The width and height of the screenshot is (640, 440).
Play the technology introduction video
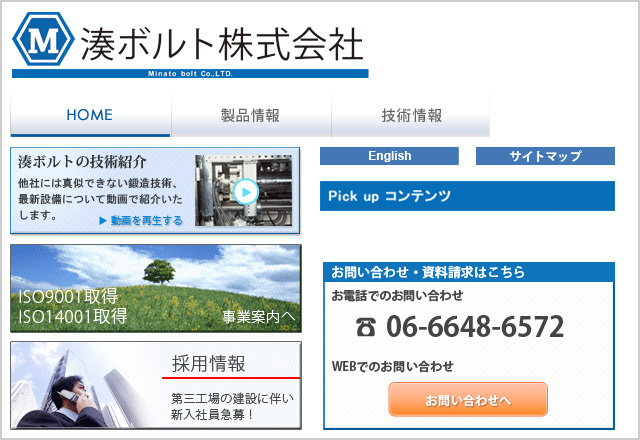(x=246, y=191)
